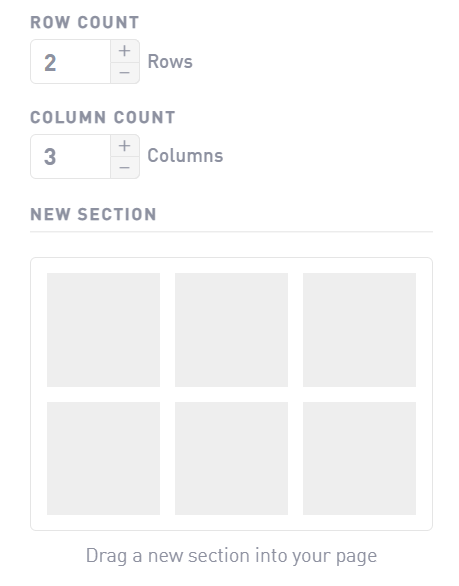Click the column count input showing 3
This screenshot has width=459, height=586.
[71, 157]
